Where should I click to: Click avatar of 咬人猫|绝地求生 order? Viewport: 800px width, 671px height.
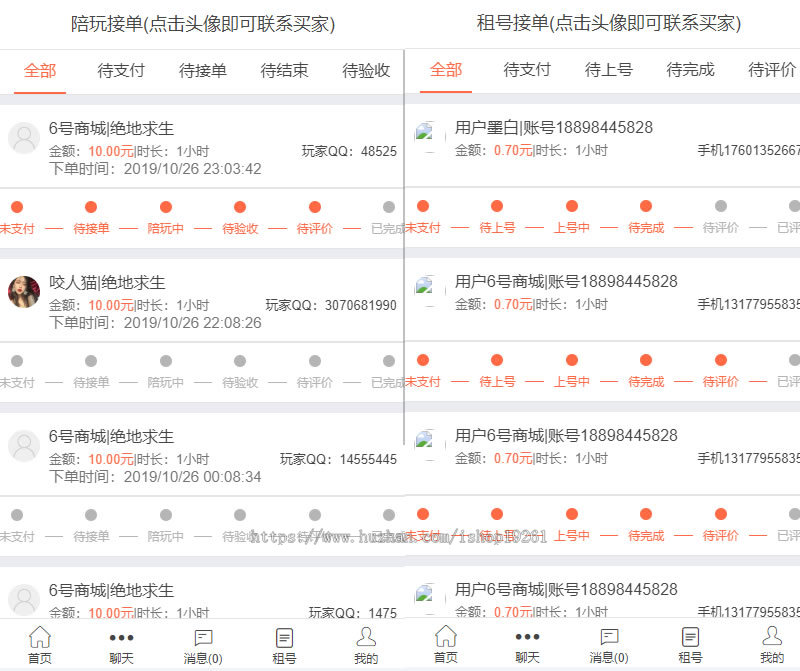point(24,292)
